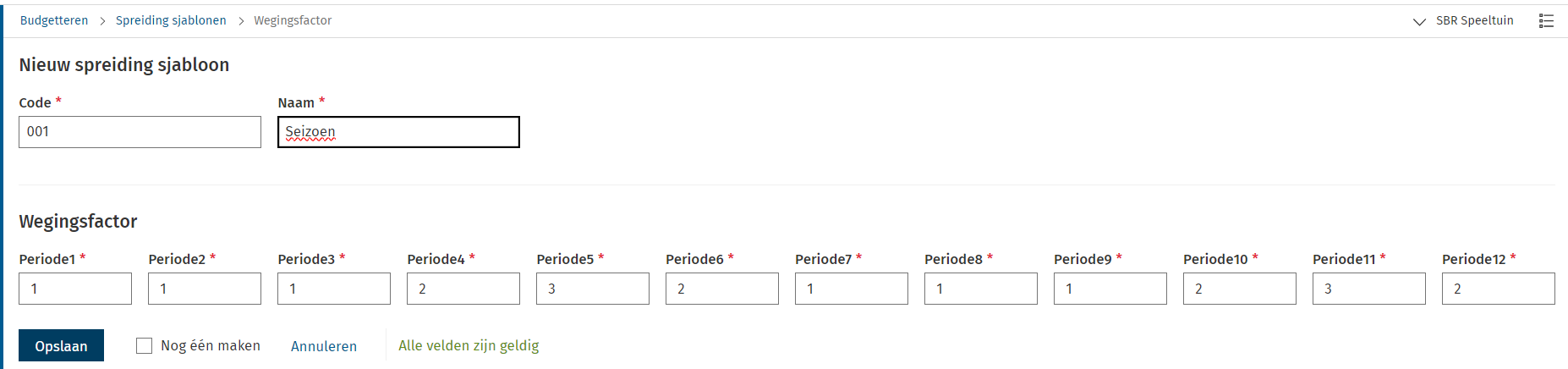Open the list menu icon top right
1568x369 pixels.
tap(1546, 21)
